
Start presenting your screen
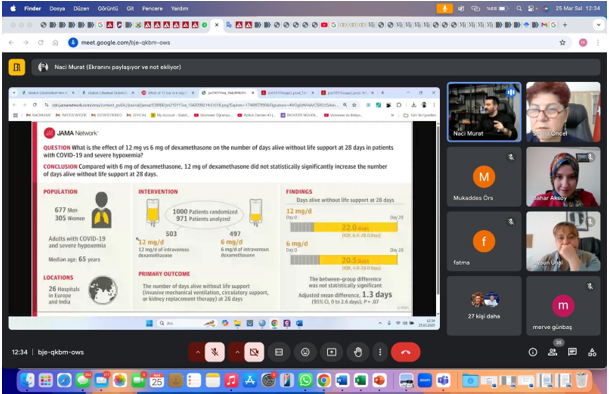331,352
